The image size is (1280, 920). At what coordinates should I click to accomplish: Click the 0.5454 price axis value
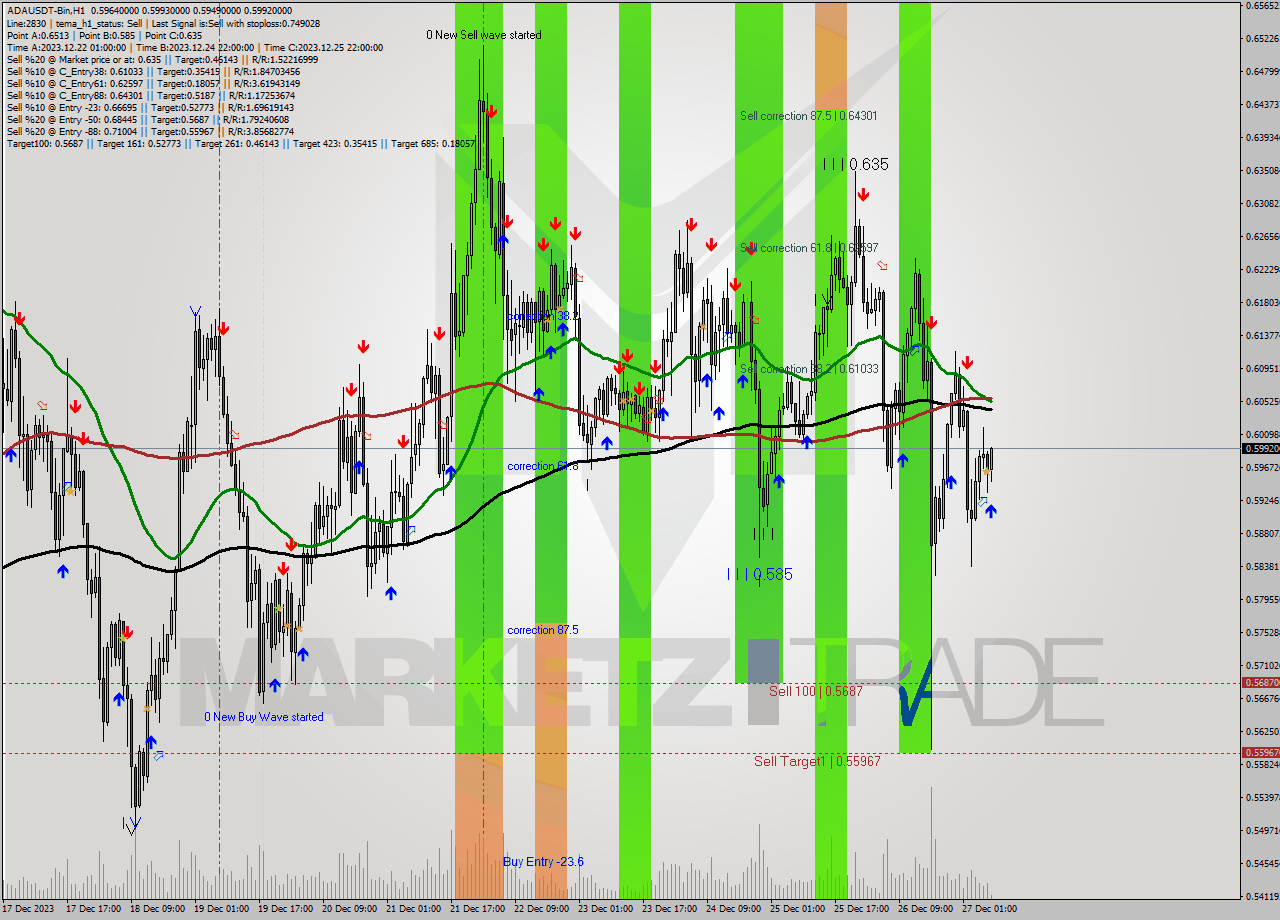pos(1263,863)
